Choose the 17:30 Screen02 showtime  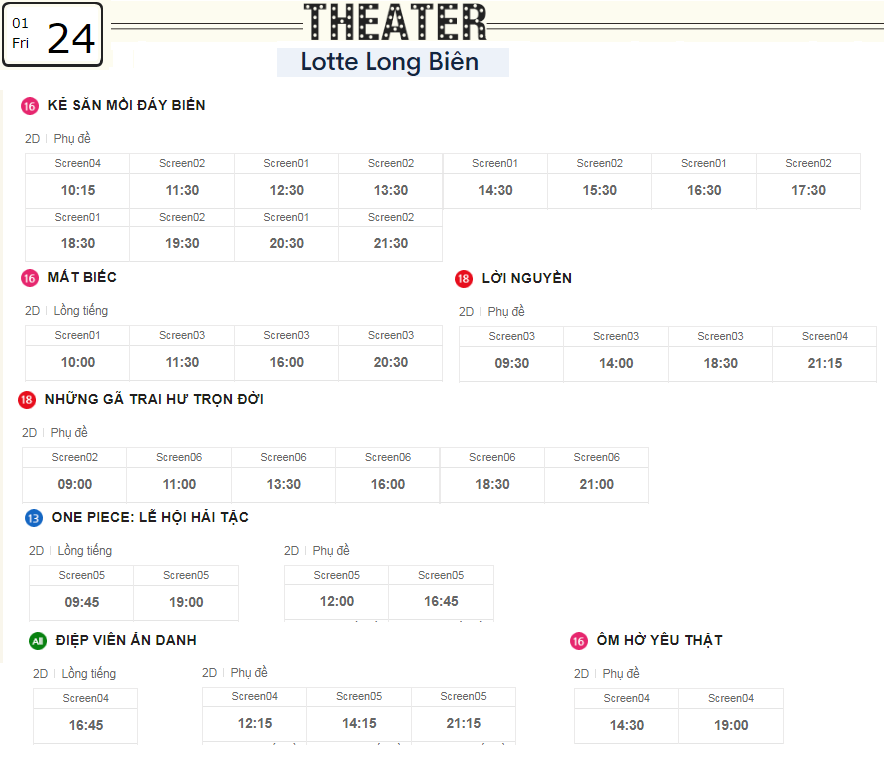(808, 181)
